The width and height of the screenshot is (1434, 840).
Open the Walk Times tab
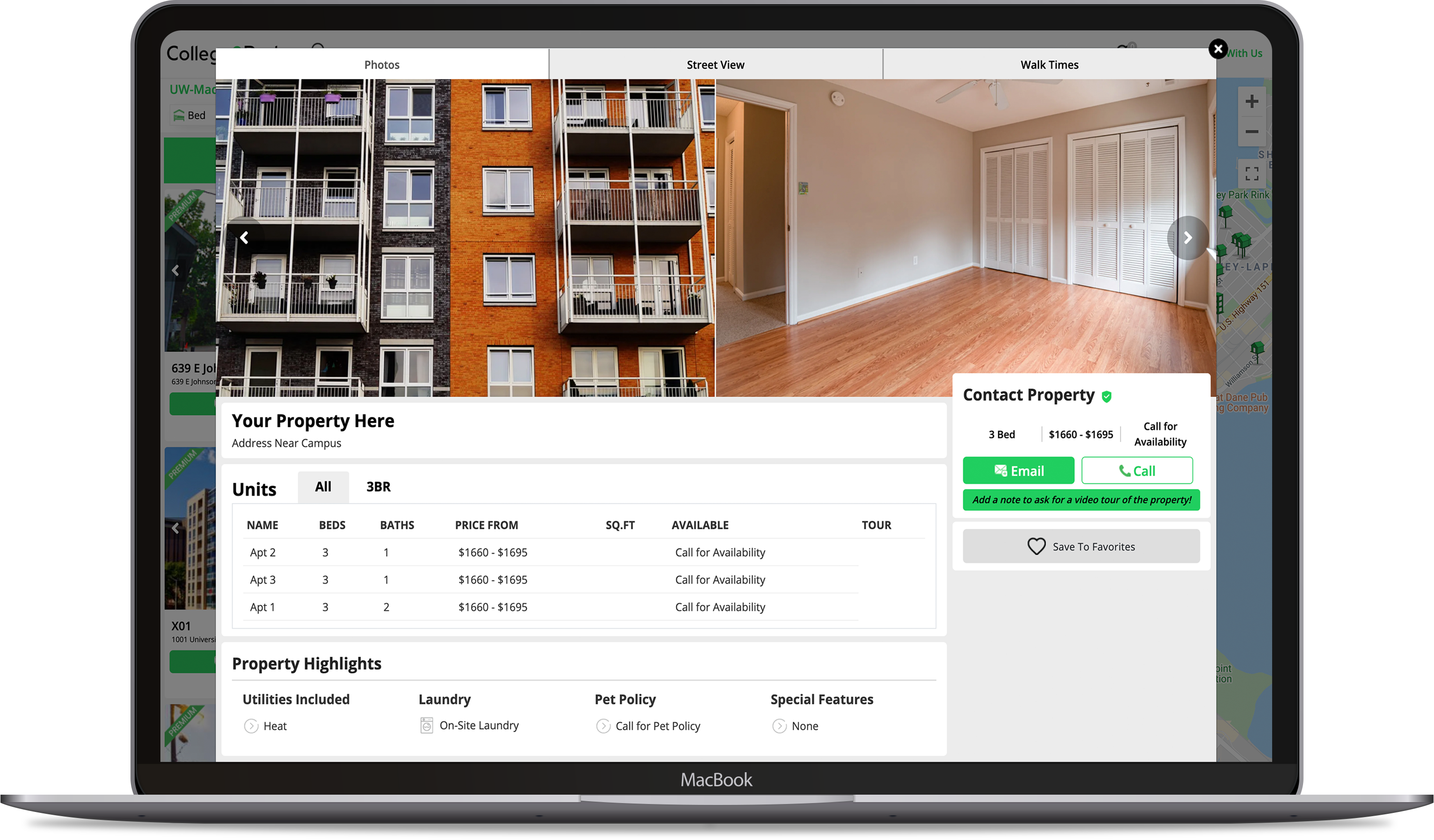pos(1049,65)
